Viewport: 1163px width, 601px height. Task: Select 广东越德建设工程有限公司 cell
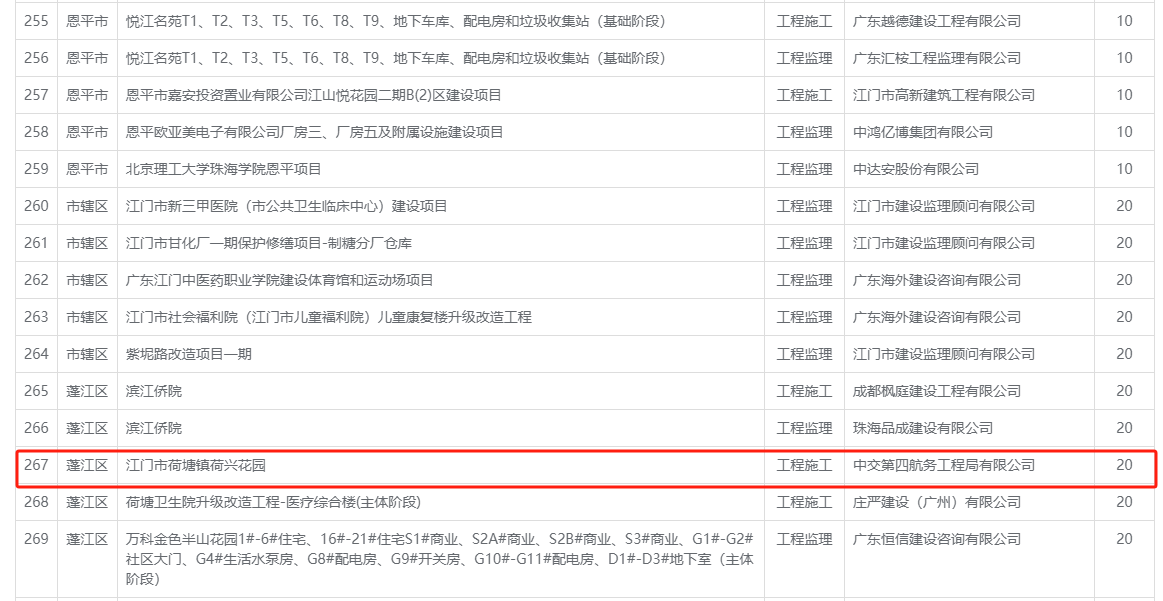(x=937, y=21)
